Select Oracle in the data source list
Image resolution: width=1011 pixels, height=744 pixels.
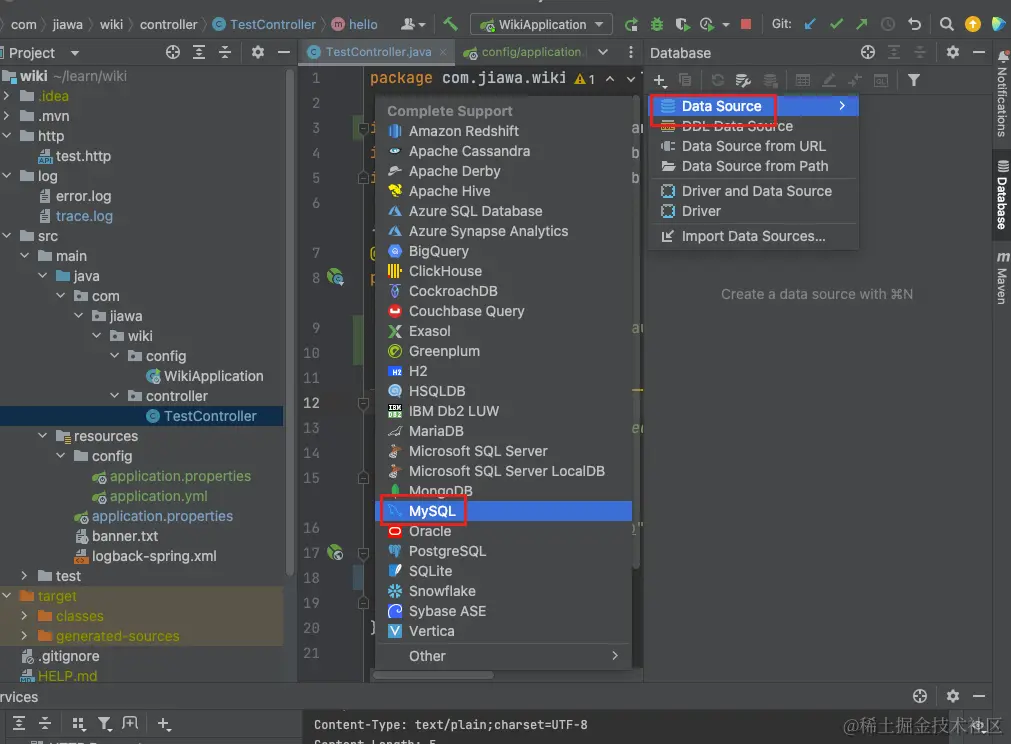click(x=504, y=531)
